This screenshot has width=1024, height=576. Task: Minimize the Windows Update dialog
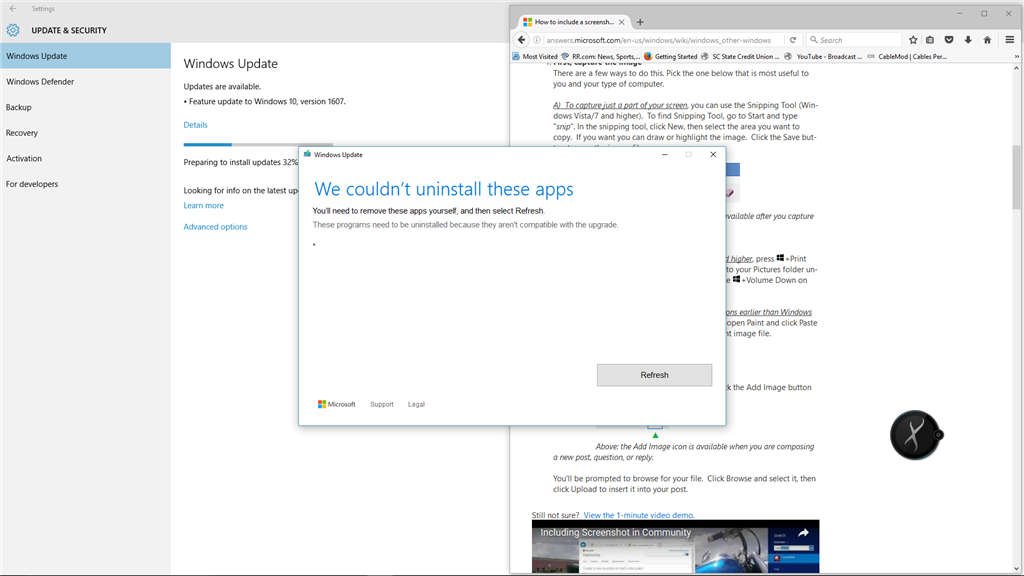[x=665, y=155]
